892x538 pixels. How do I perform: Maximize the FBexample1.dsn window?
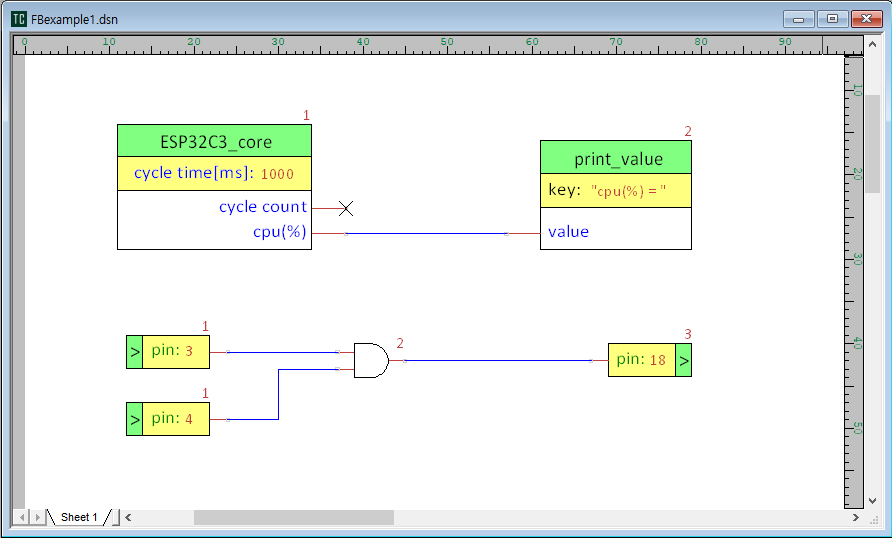(x=832, y=19)
